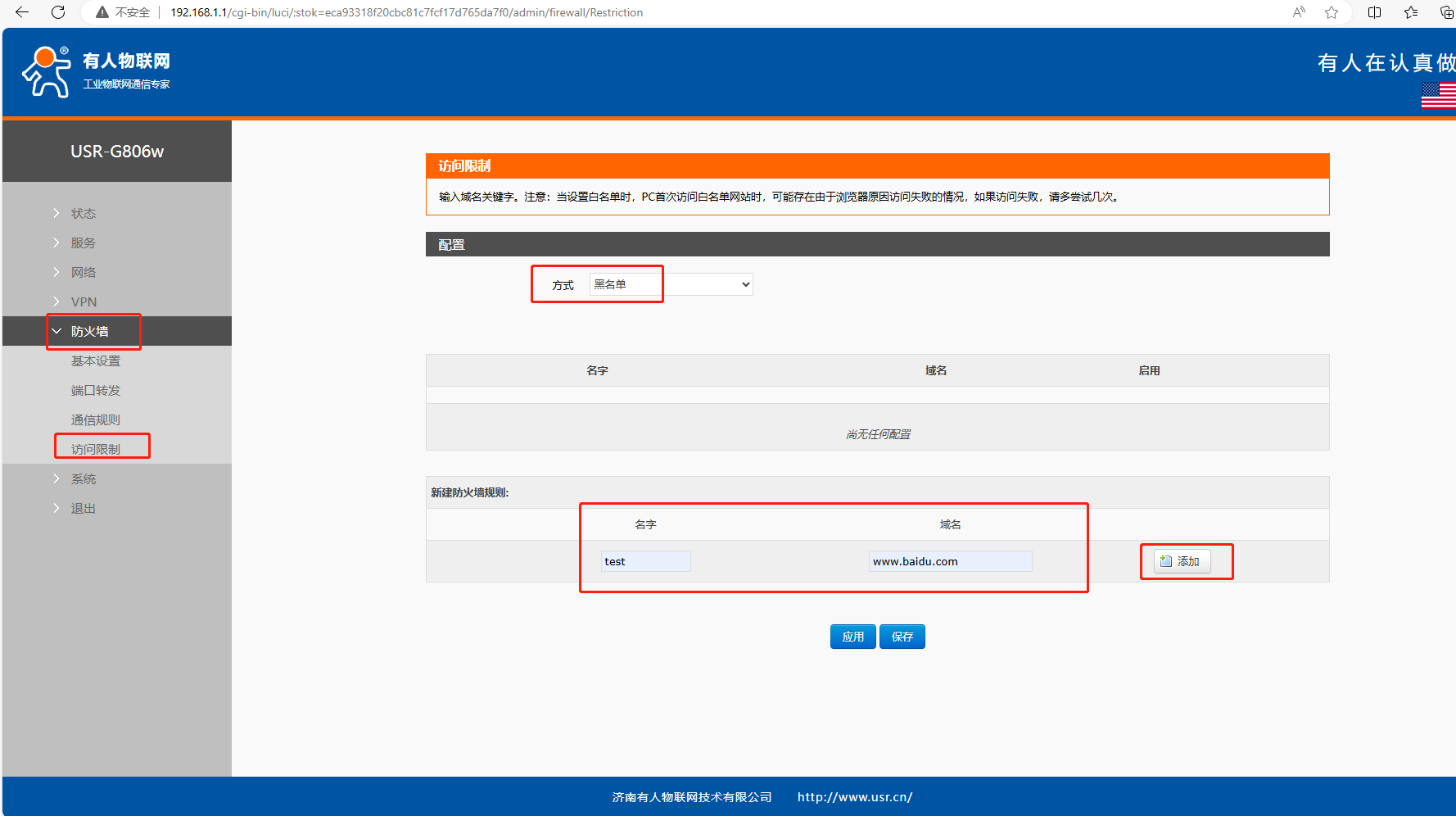This screenshot has height=816, width=1456.
Task: Open the 访问限制 submenu page
Action: point(96,449)
